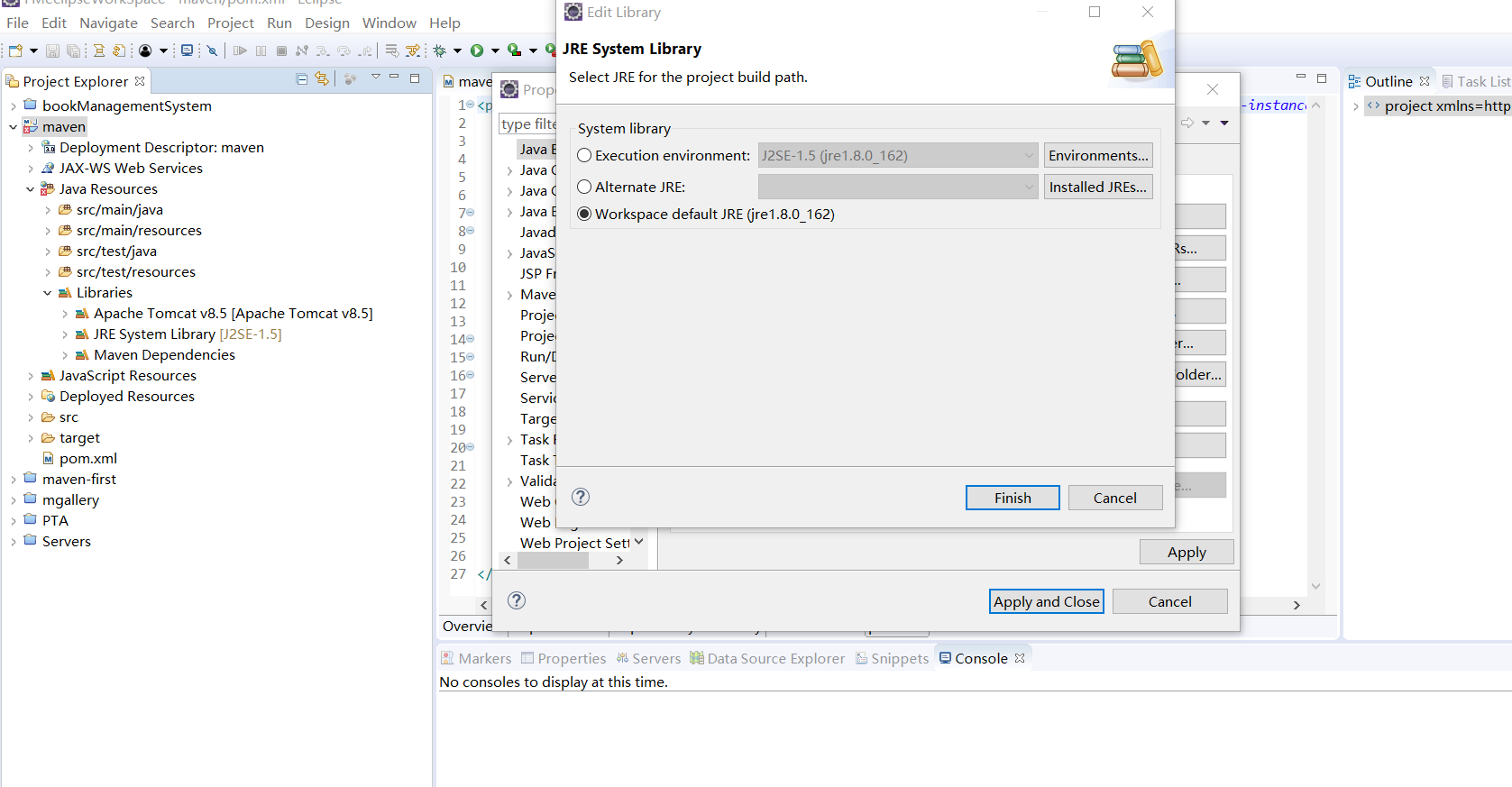The image size is (1512, 787).
Task: Click right scroll arrow of properties list
Action: pos(619,560)
